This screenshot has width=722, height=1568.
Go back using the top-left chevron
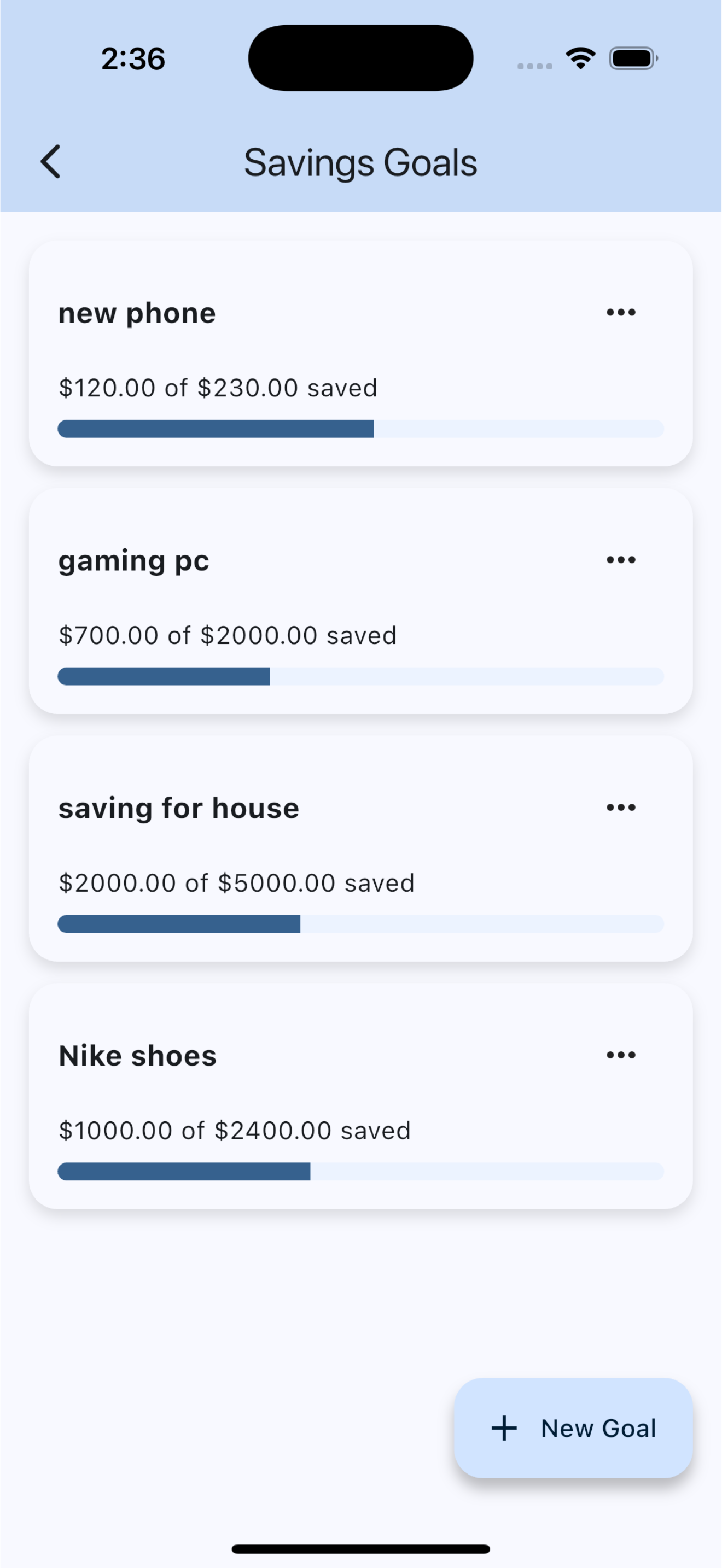(50, 162)
